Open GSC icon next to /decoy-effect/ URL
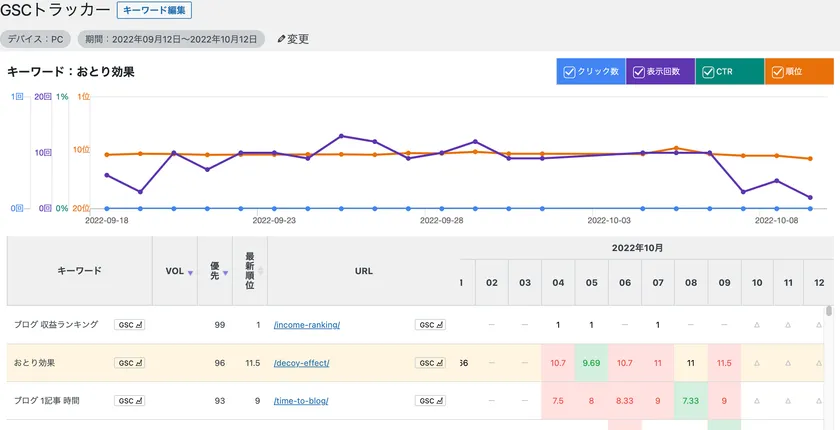 tap(431, 363)
